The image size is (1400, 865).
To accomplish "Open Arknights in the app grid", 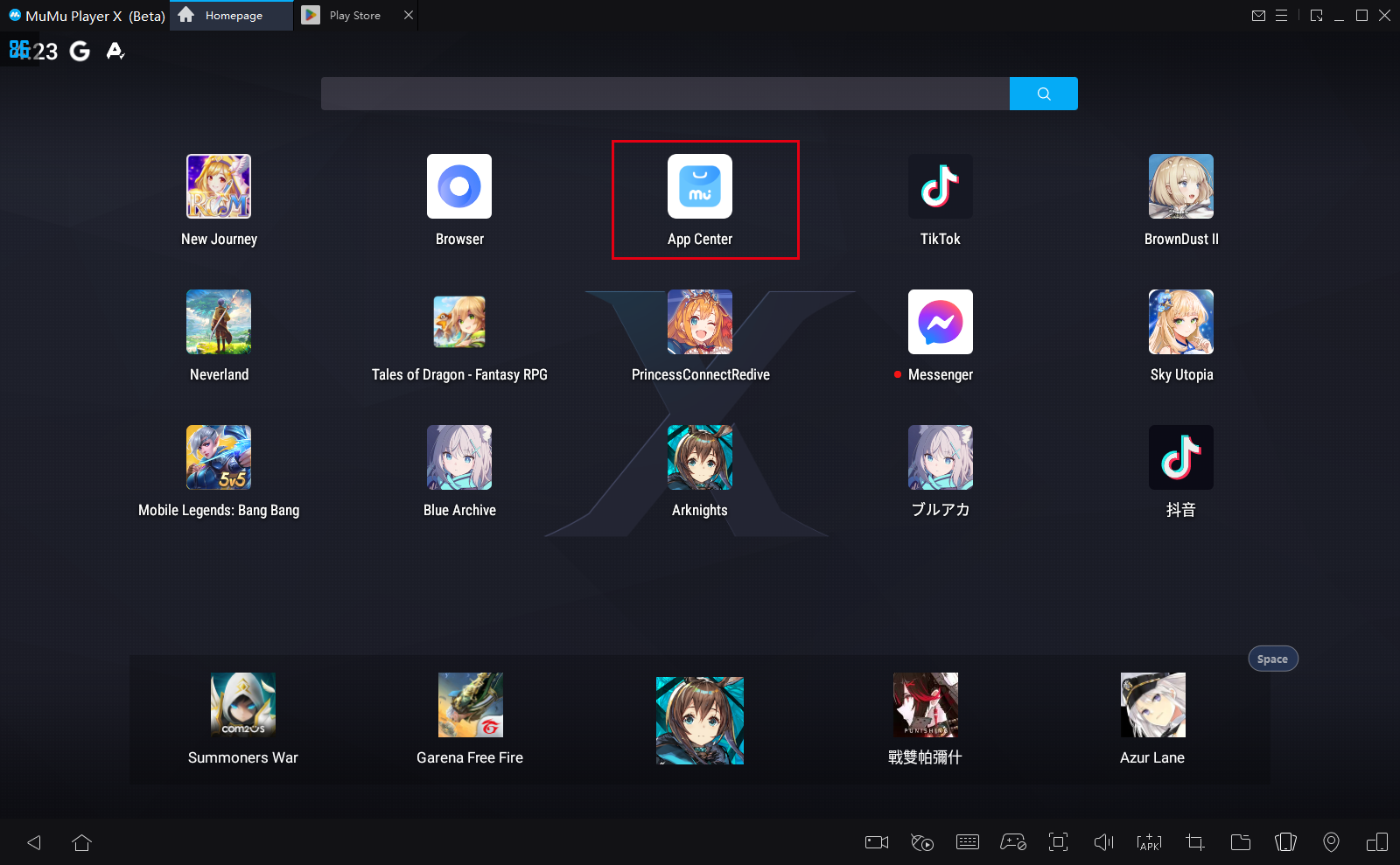I will (x=700, y=457).
